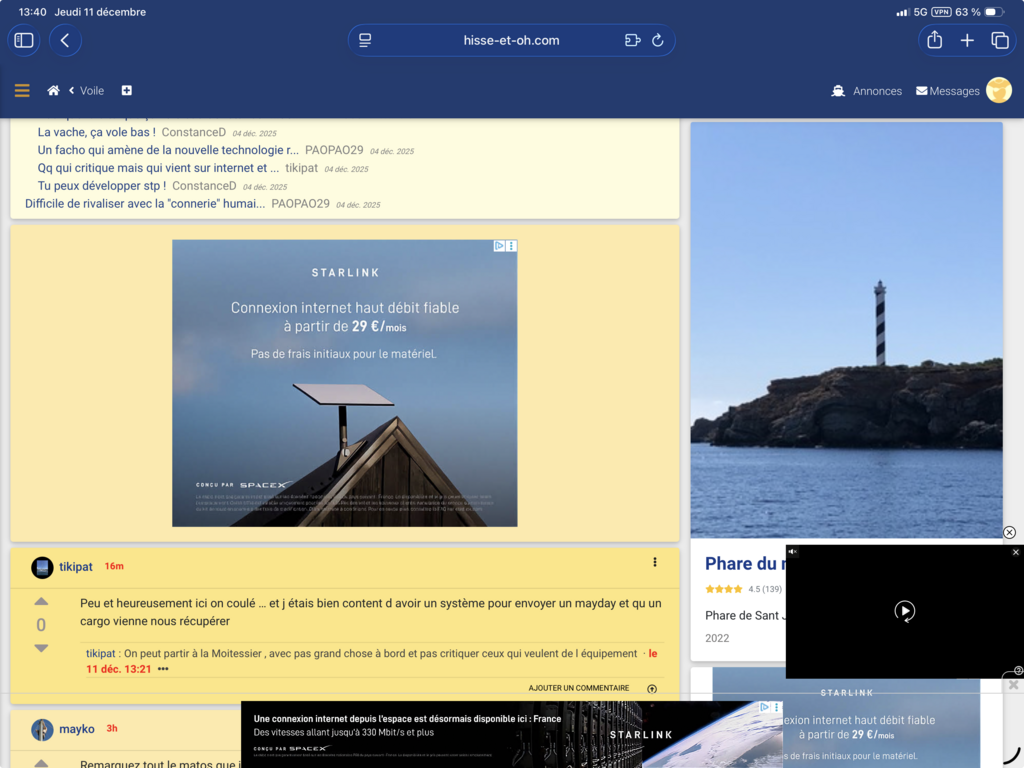Open the Safari sidebar panel

24,40
